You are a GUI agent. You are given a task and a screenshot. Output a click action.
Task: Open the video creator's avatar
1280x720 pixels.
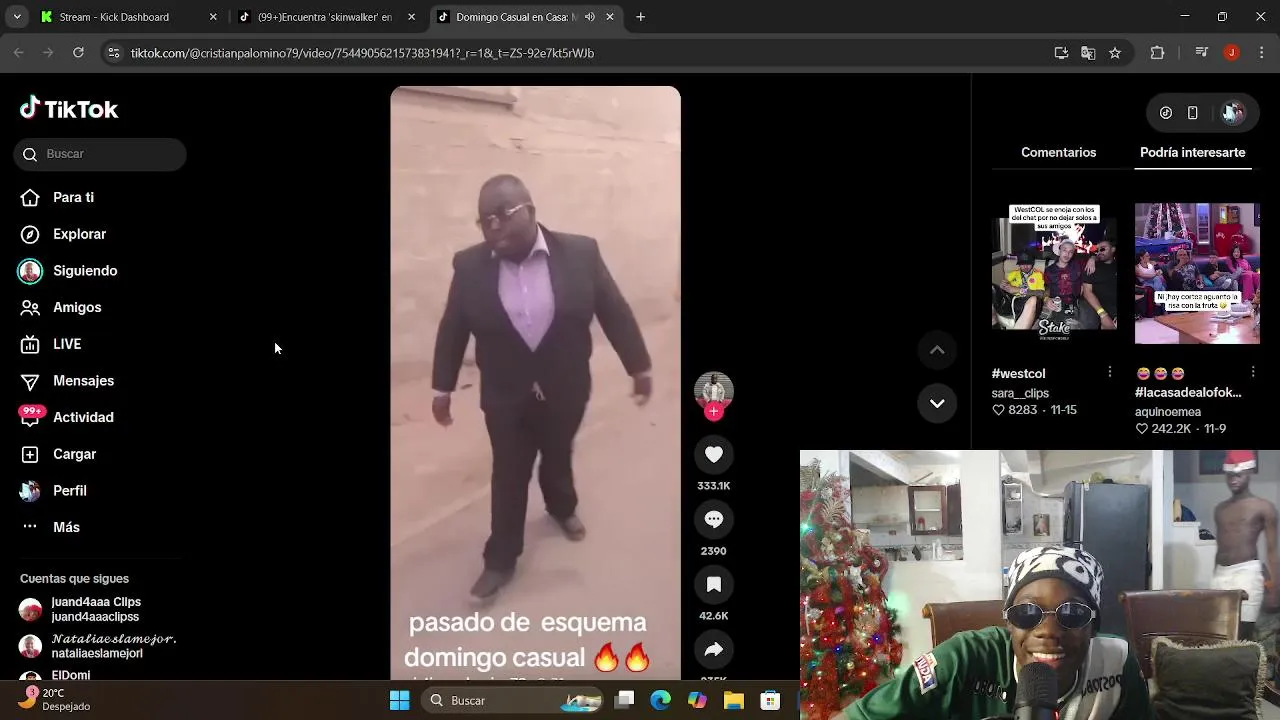pos(714,390)
